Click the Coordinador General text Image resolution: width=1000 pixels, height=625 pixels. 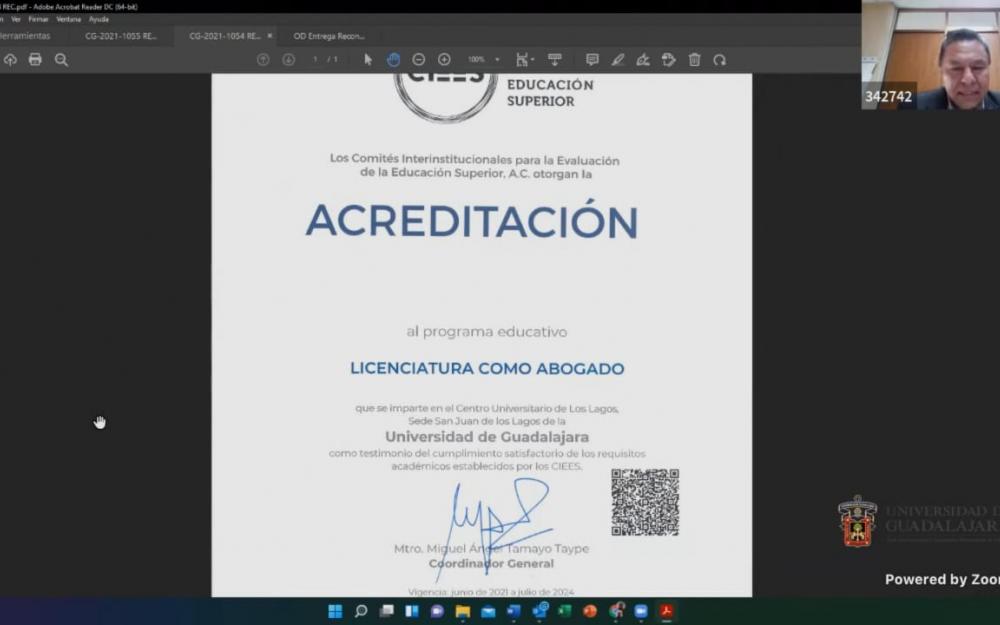[491, 564]
